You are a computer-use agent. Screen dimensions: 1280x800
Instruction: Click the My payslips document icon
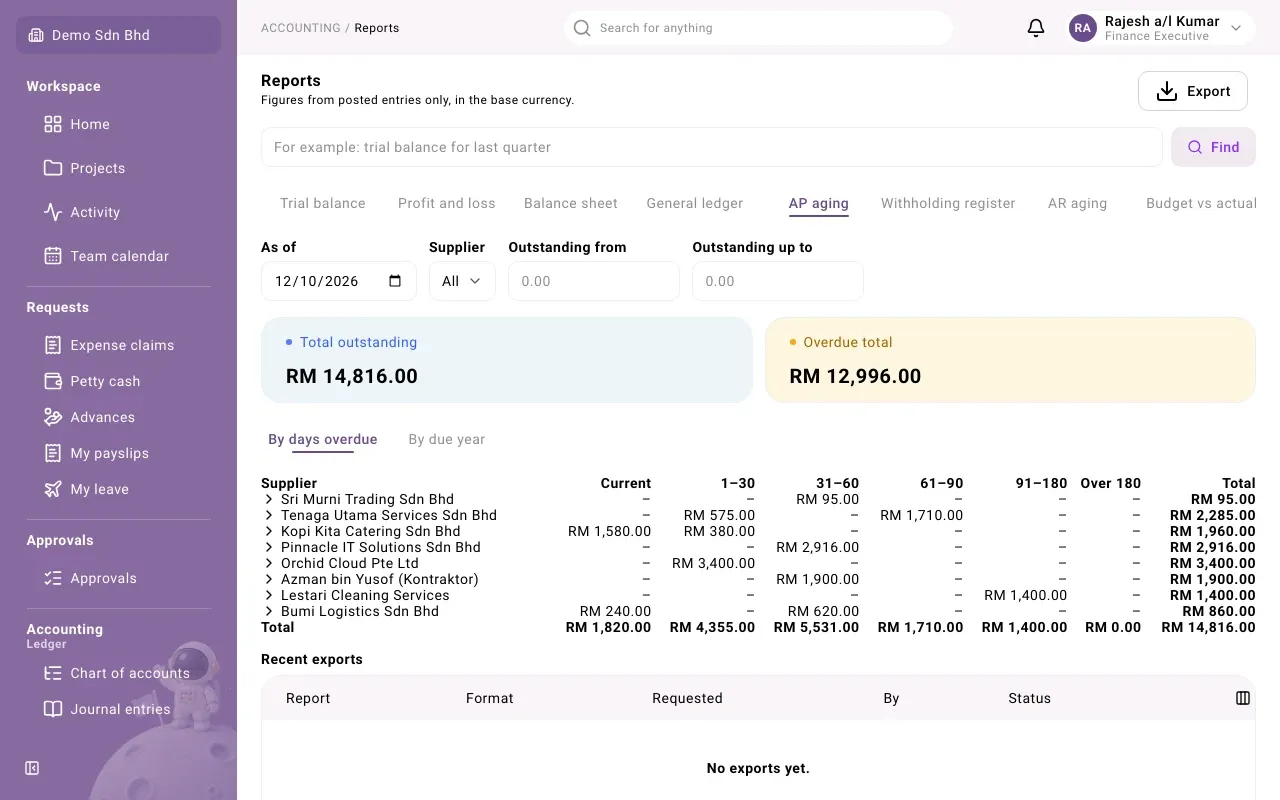click(x=53, y=453)
